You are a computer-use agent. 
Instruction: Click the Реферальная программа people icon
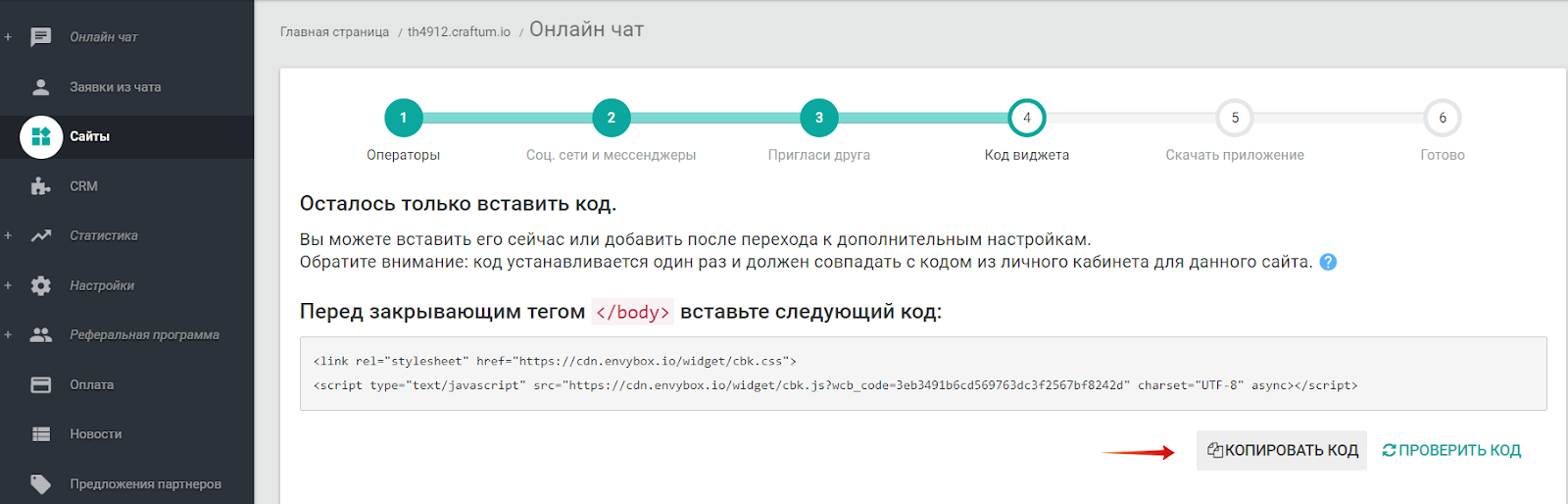pos(41,335)
